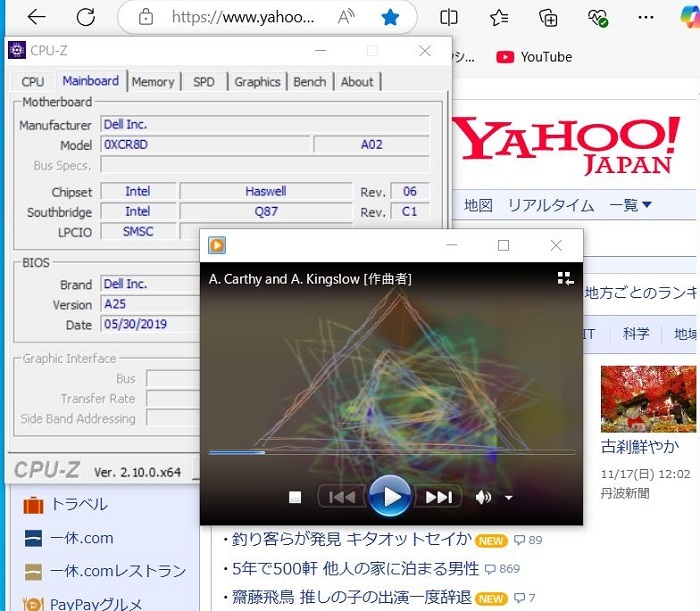Click the Chipset Rev. value 06
Screen dimensions: 700x611
pos(410,191)
